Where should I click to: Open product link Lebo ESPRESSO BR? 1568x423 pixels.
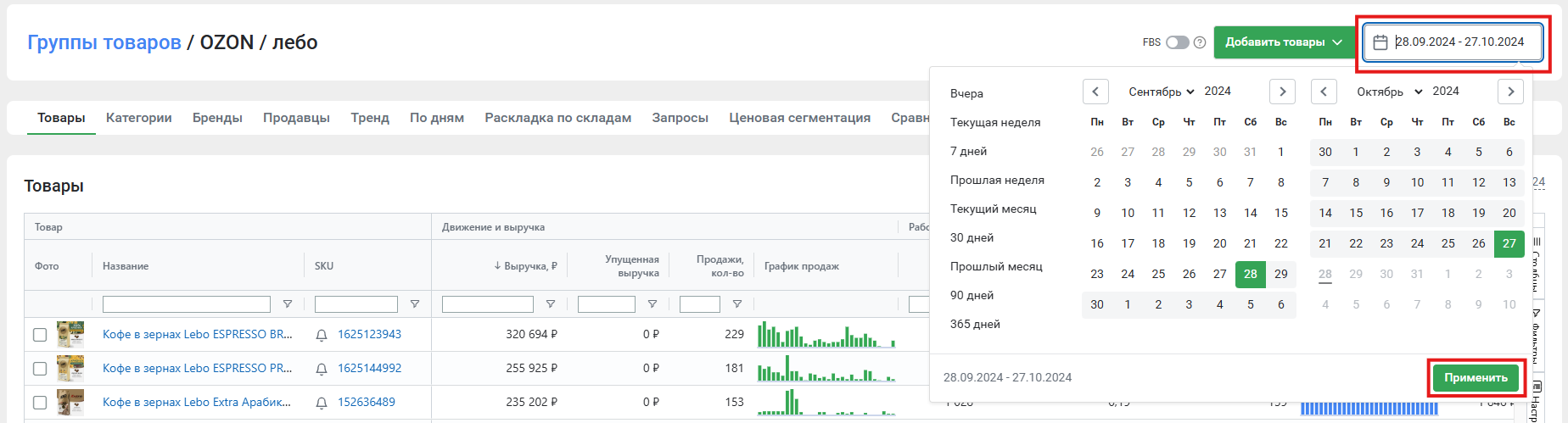pyautogui.click(x=198, y=335)
